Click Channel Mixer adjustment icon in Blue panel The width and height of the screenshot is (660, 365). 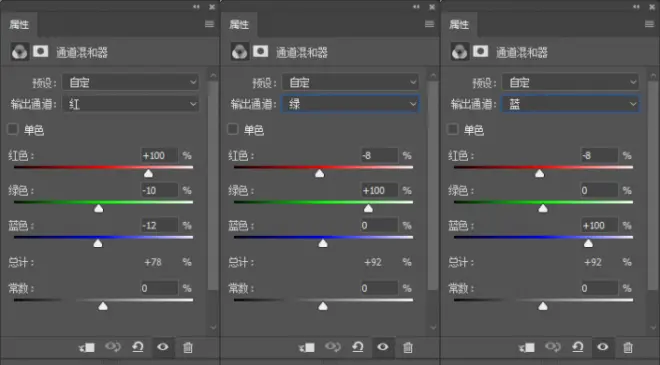point(460,52)
